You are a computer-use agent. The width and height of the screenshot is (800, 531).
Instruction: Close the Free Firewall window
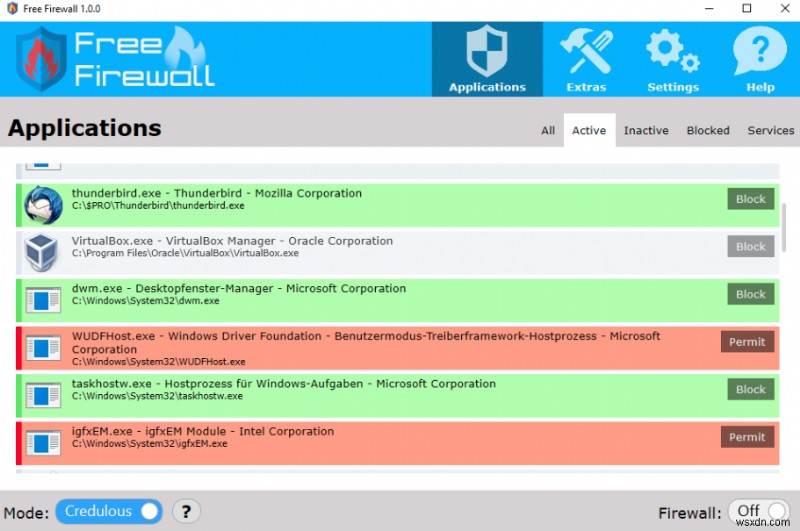tap(785, 9)
